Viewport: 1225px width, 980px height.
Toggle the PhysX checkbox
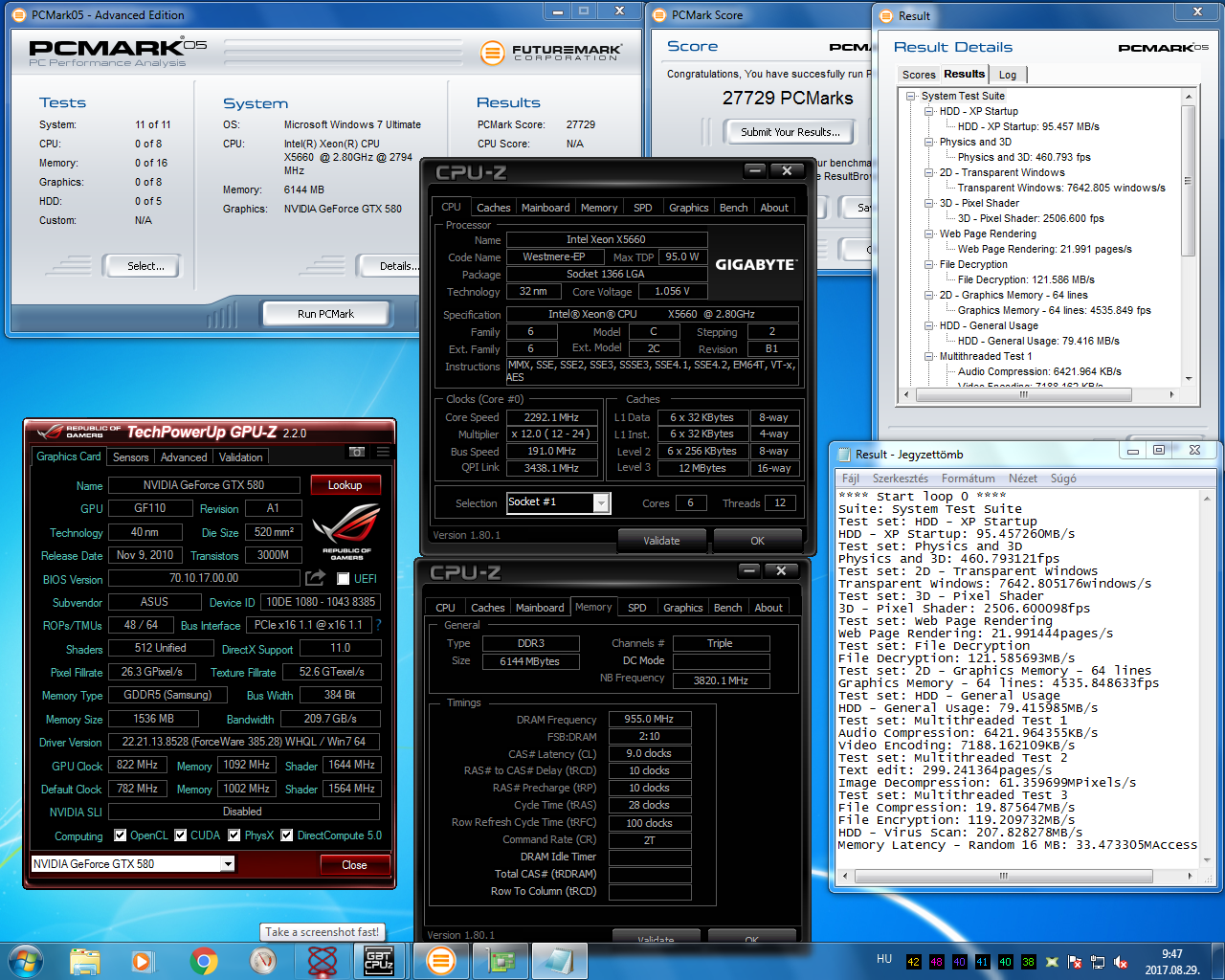coord(234,835)
